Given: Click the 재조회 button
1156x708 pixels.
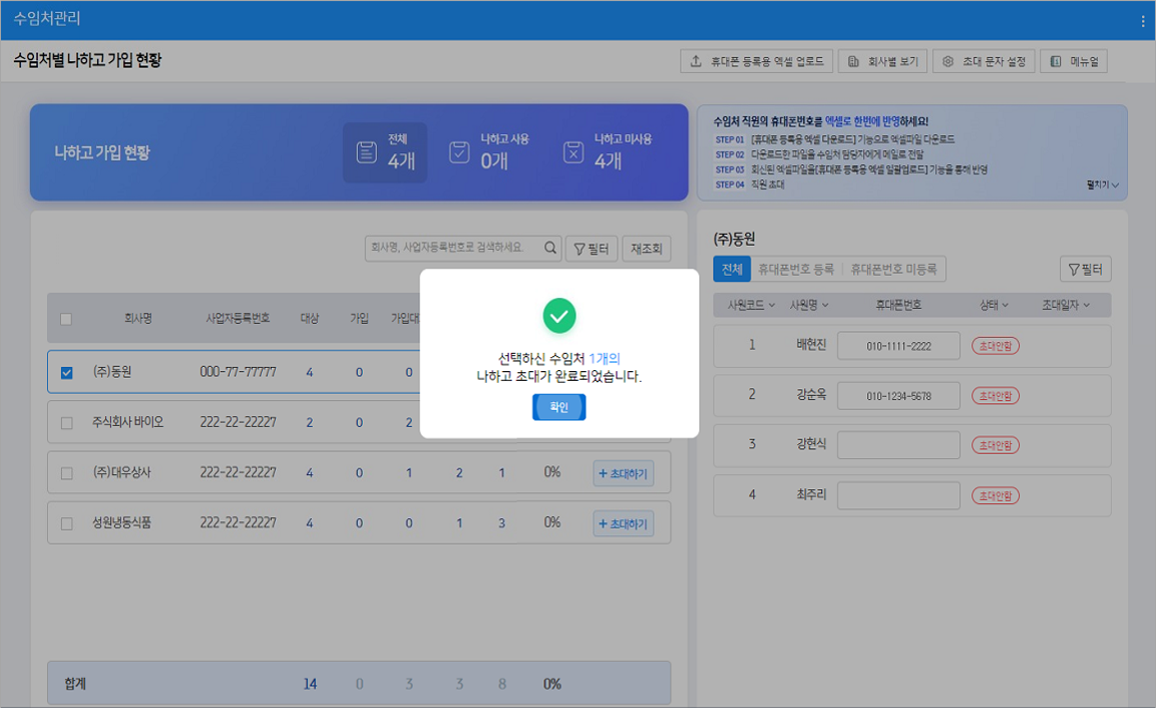Looking at the screenshot, I should click(647, 249).
